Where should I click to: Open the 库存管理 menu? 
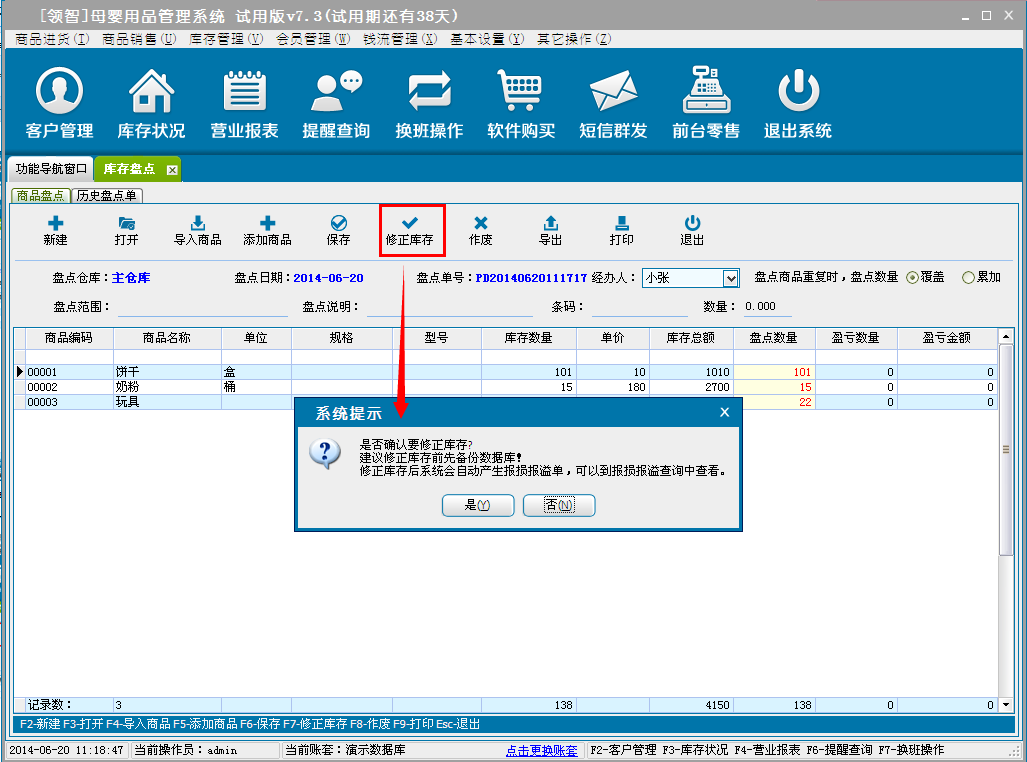[225, 39]
